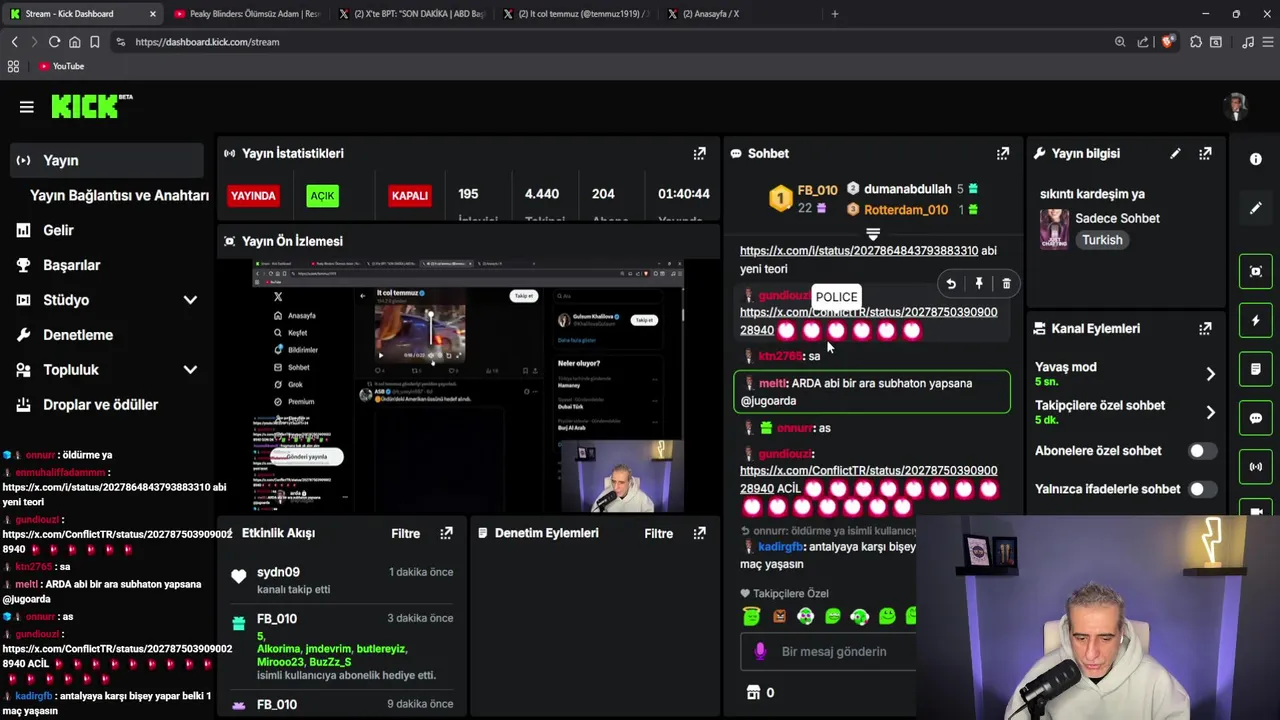Open a new browser tab
The width and height of the screenshot is (1280, 720).
click(x=835, y=14)
